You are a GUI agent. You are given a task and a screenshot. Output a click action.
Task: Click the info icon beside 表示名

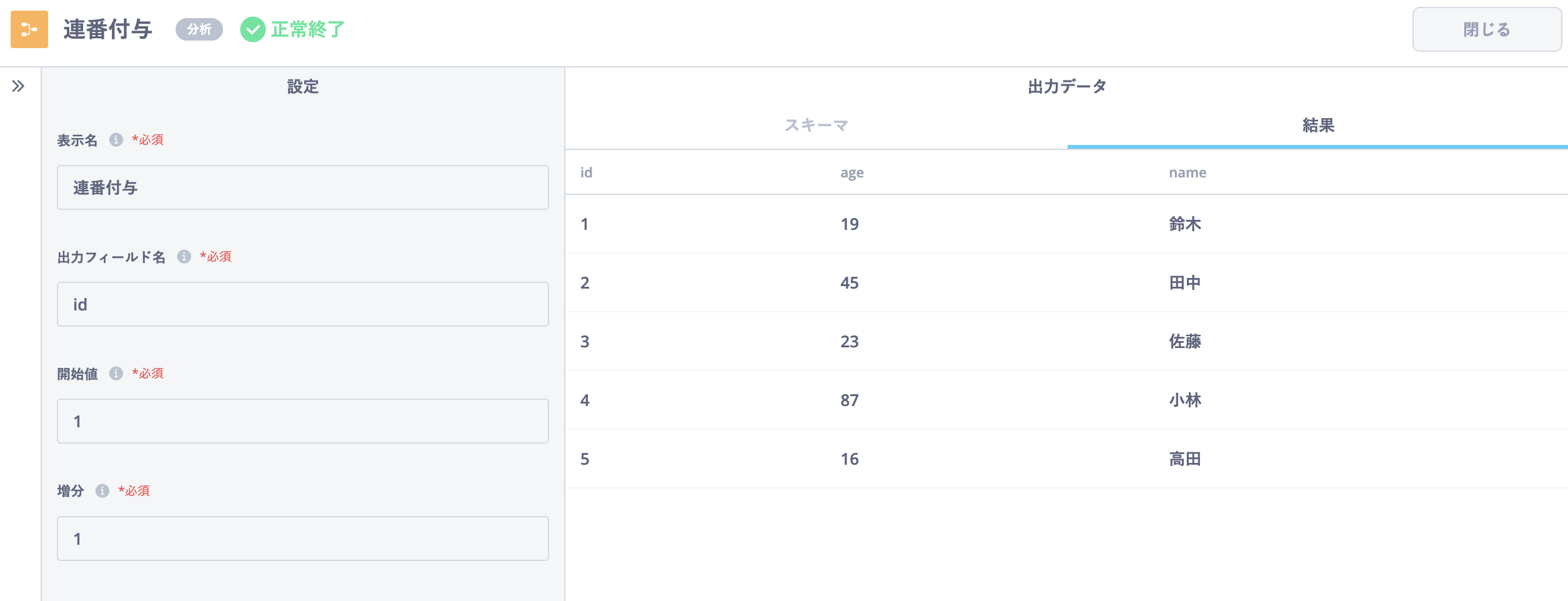pos(116,139)
